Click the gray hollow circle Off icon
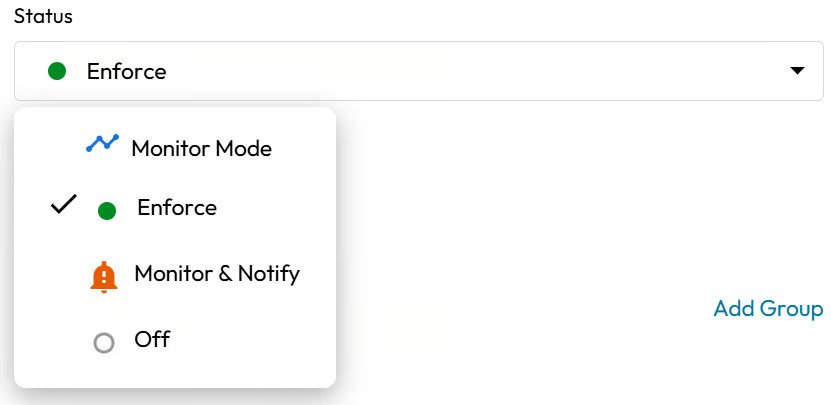 [103, 343]
